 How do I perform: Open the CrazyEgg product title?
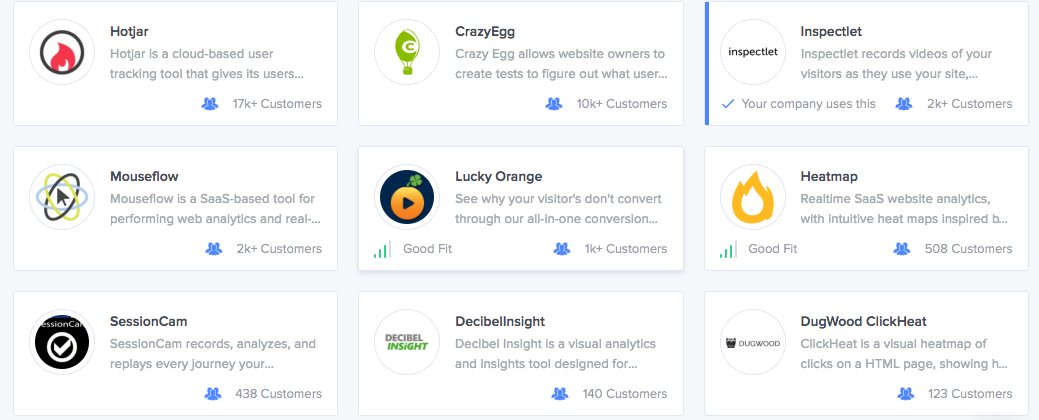485,32
